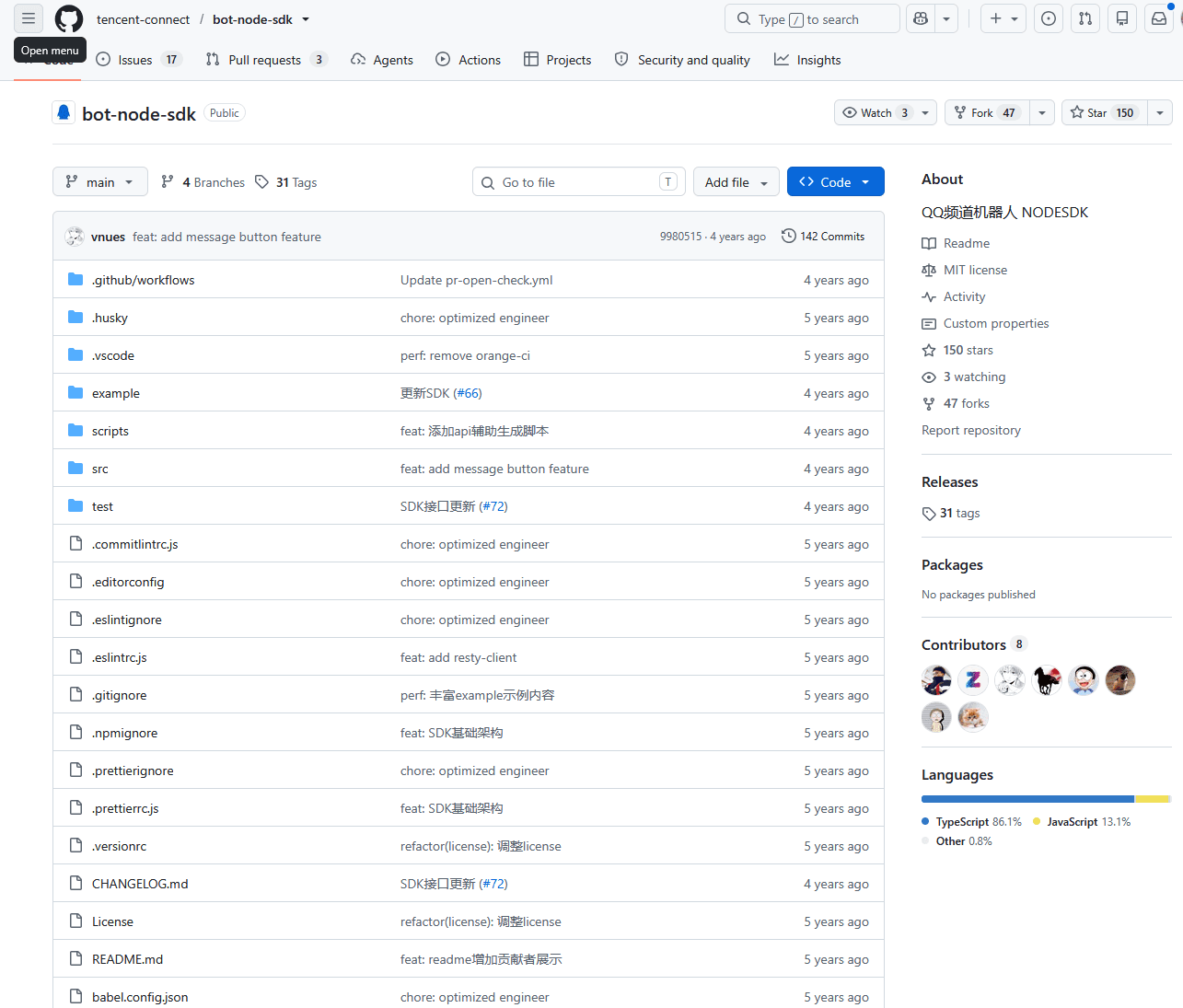Viewport: 1183px width, 1008px height.
Task: Open Copilot chat icon in header
Action: pyautogui.click(x=920, y=18)
